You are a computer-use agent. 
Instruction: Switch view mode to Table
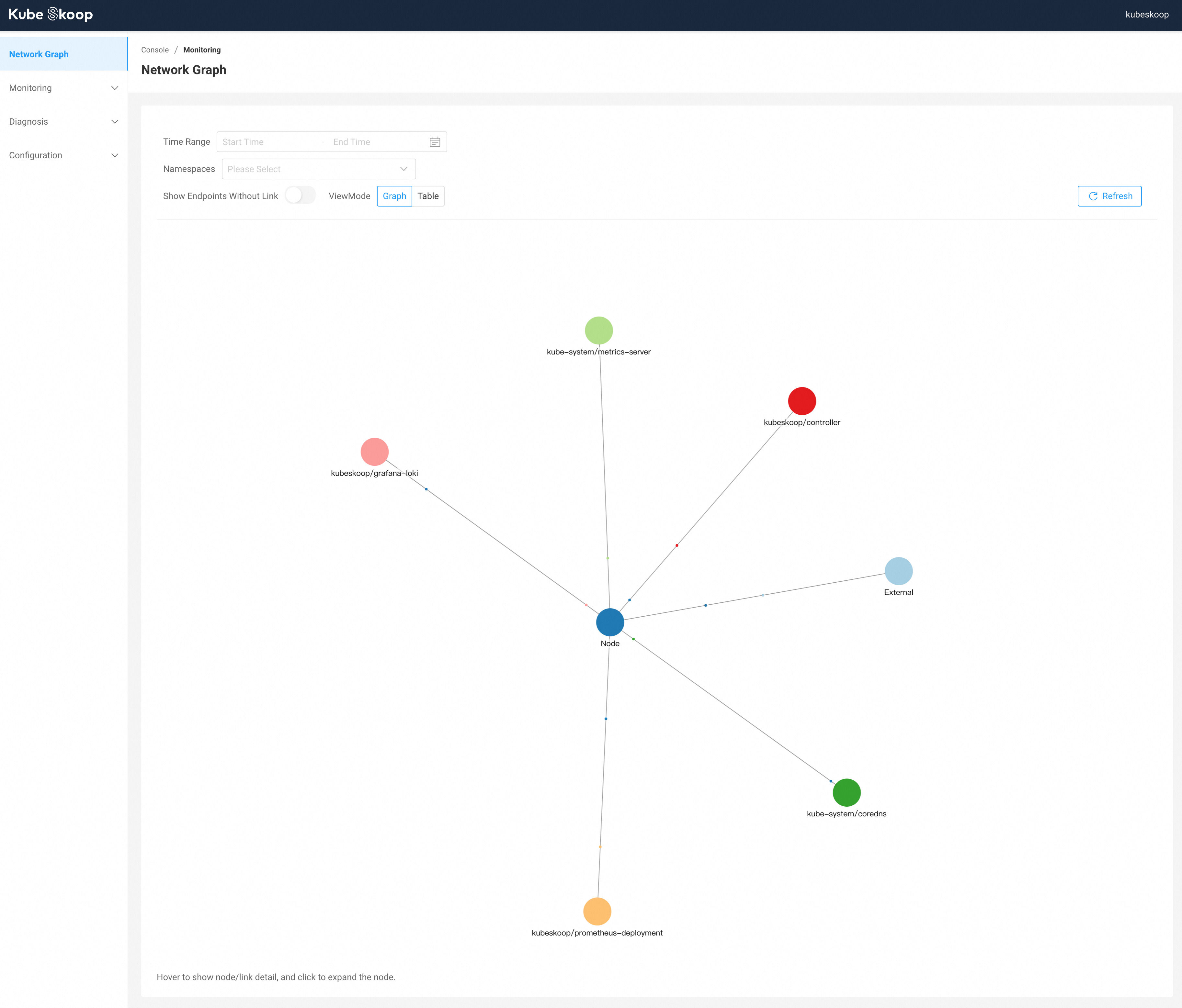428,196
